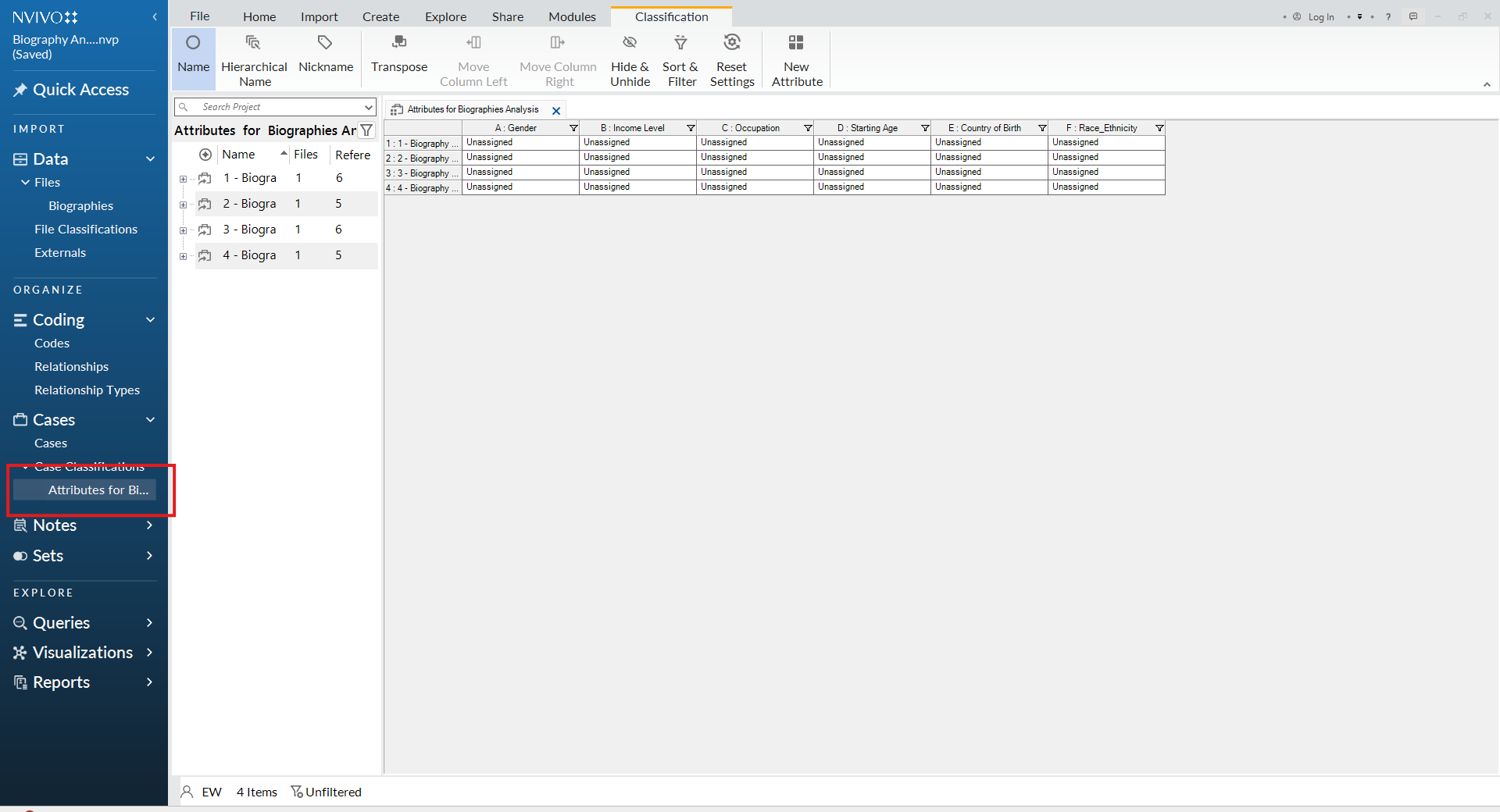Screen dimensions: 1500x812
Task: Close the Attributes for Biographies Analysis tab
Action: (x=556, y=110)
